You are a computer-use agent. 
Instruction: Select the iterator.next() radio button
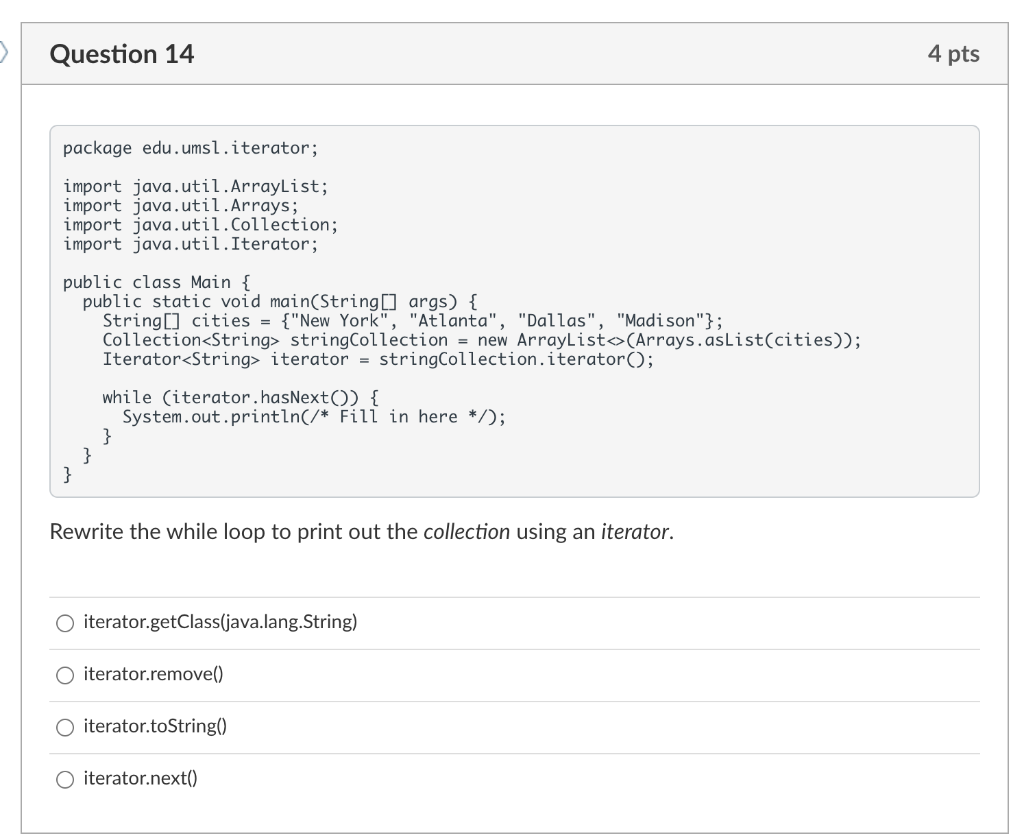(x=65, y=777)
